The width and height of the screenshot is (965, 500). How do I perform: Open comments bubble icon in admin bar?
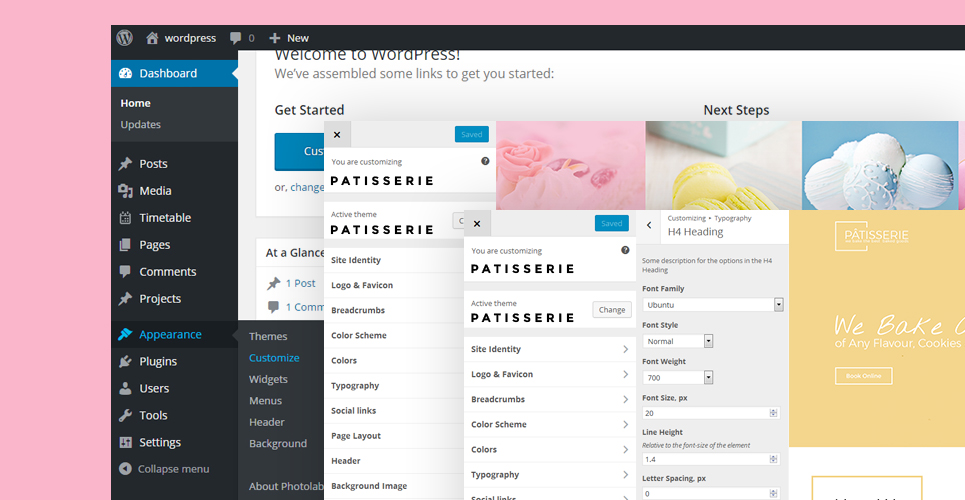pyautogui.click(x=236, y=38)
